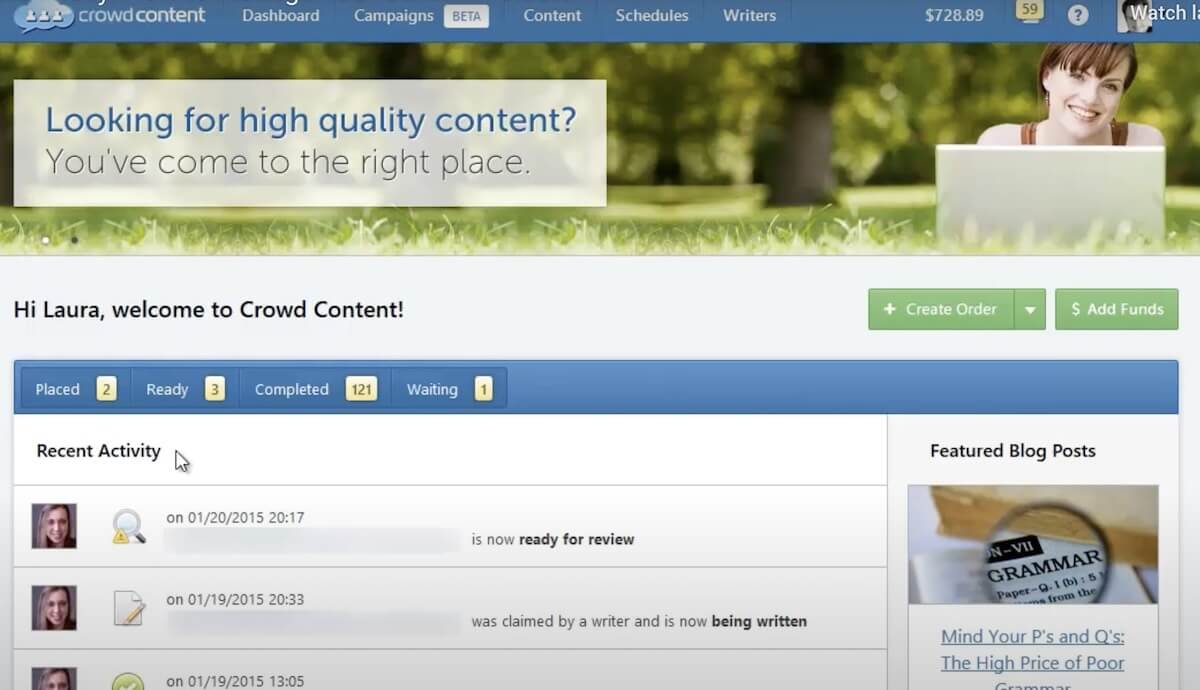Click the Featured Blog Posts heading
1200x690 pixels.
click(1012, 451)
